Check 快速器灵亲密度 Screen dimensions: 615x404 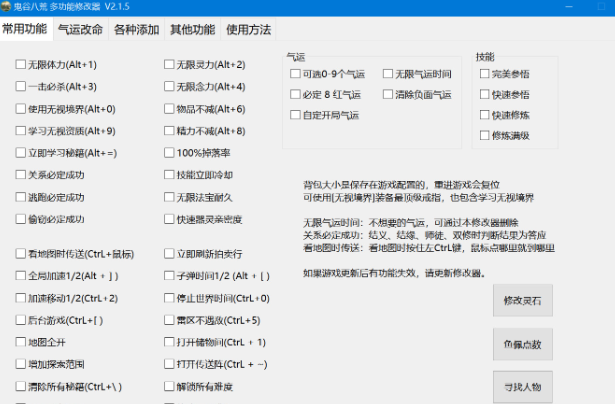(169, 219)
